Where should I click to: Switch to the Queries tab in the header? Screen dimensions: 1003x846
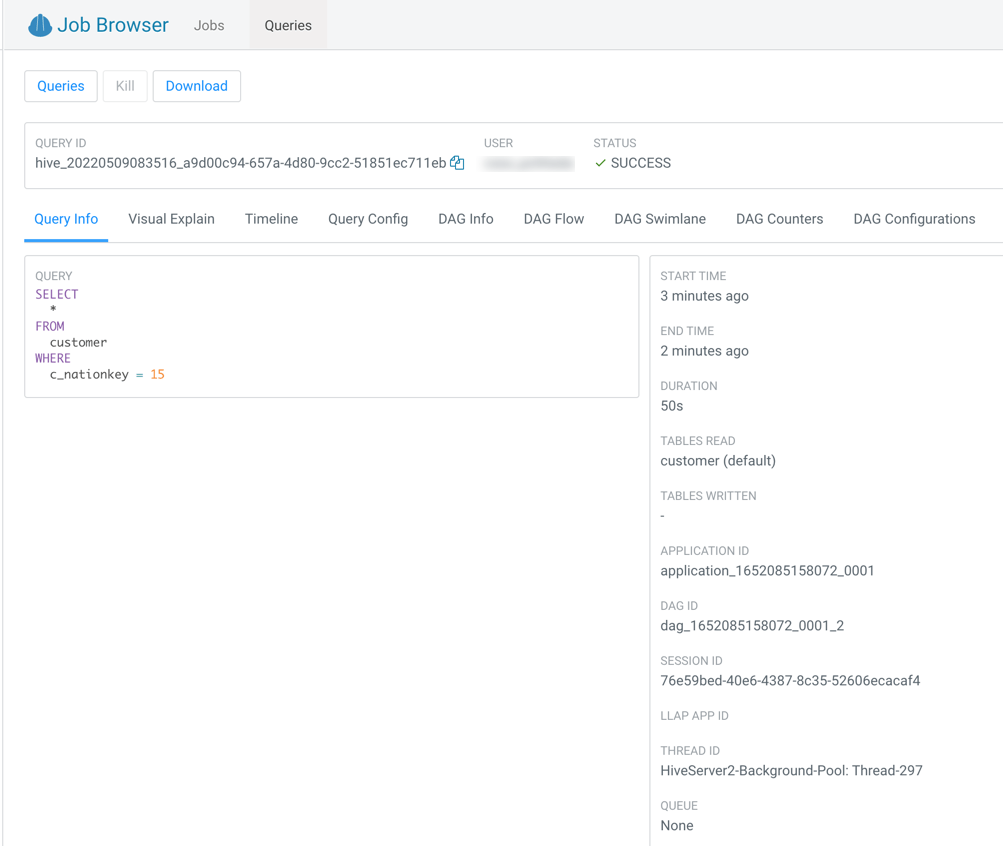[x=287, y=25]
